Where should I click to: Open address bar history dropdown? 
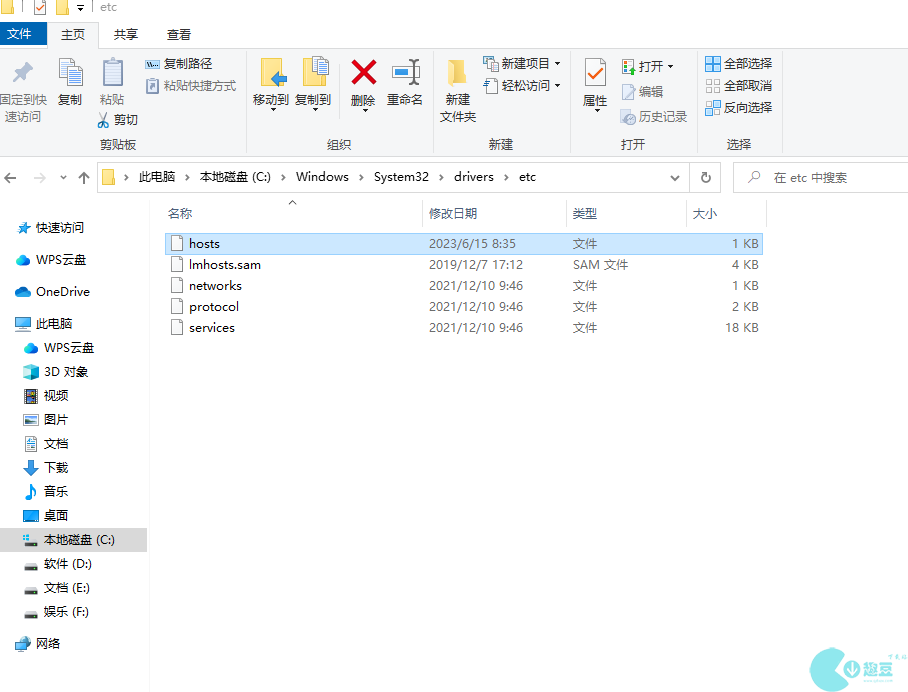click(675, 177)
